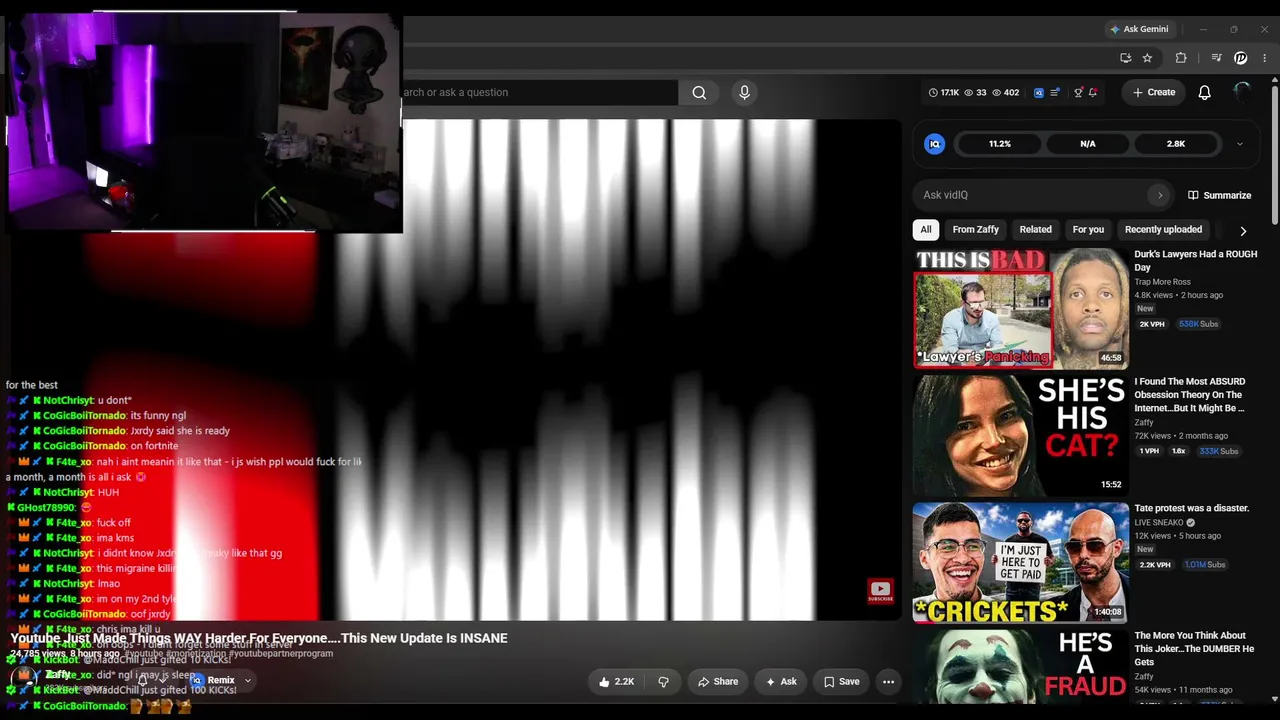
Task: Click the magnifier search button
Action: click(699, 93)
